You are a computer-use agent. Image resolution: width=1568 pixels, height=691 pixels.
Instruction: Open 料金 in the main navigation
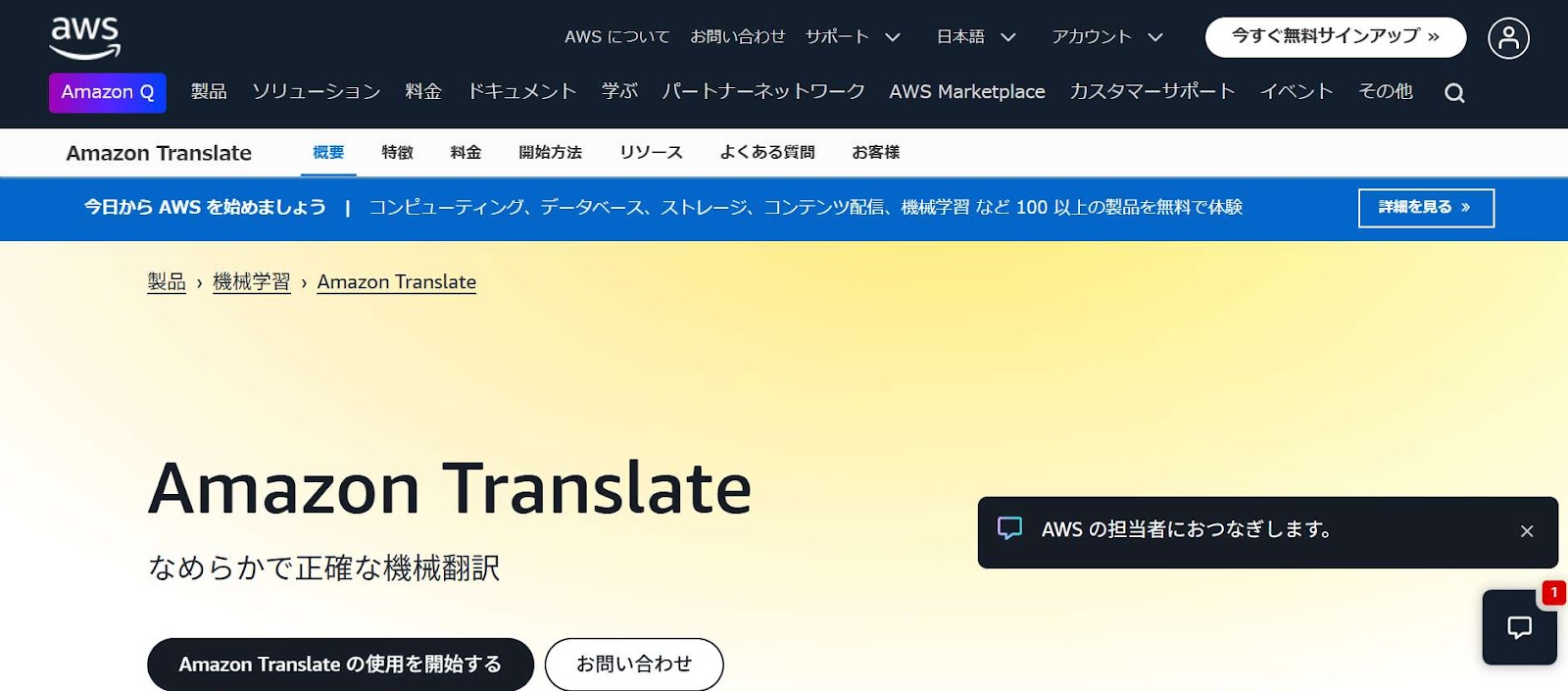(x=423, y=92)
